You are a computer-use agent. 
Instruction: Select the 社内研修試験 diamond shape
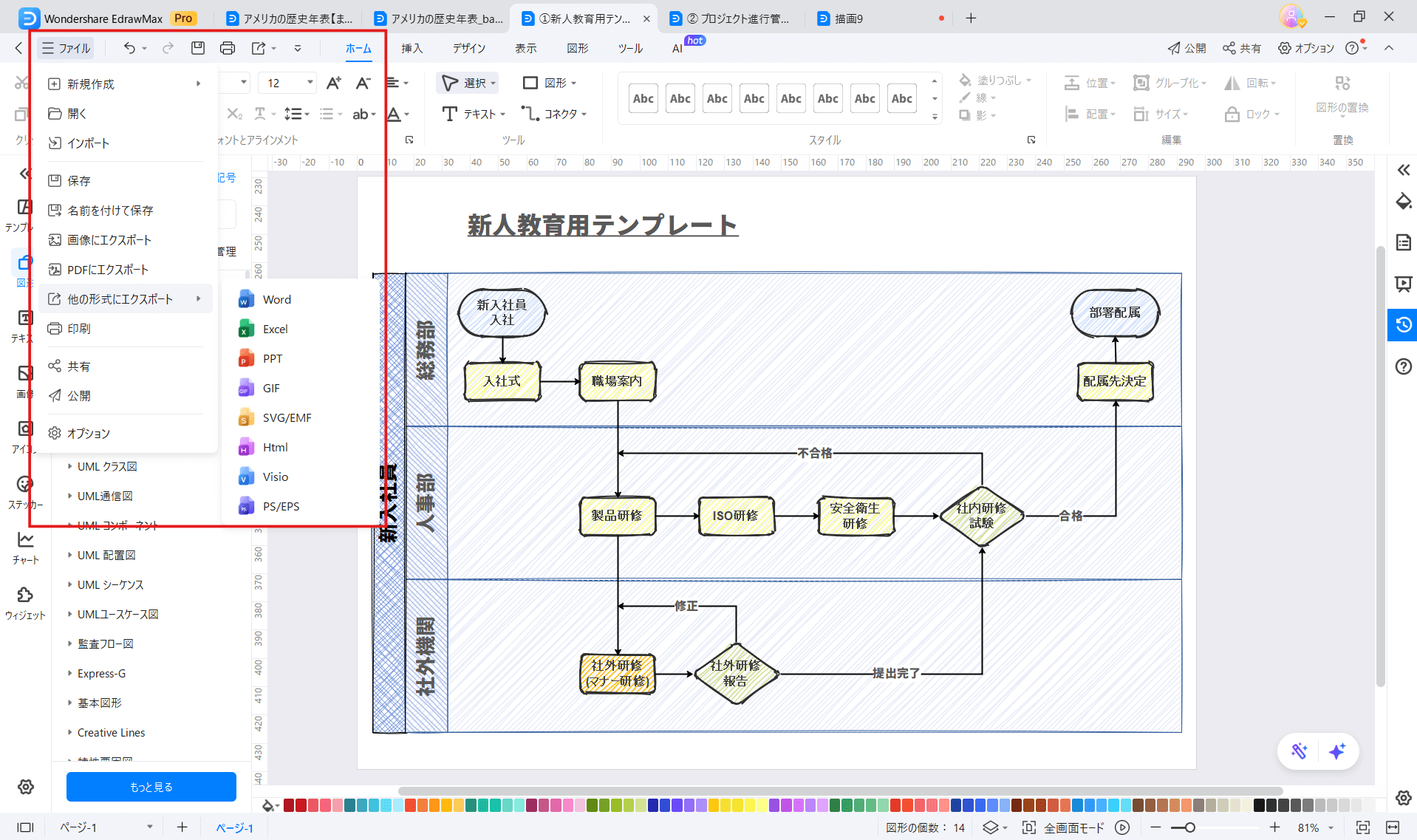coord(981,516)
